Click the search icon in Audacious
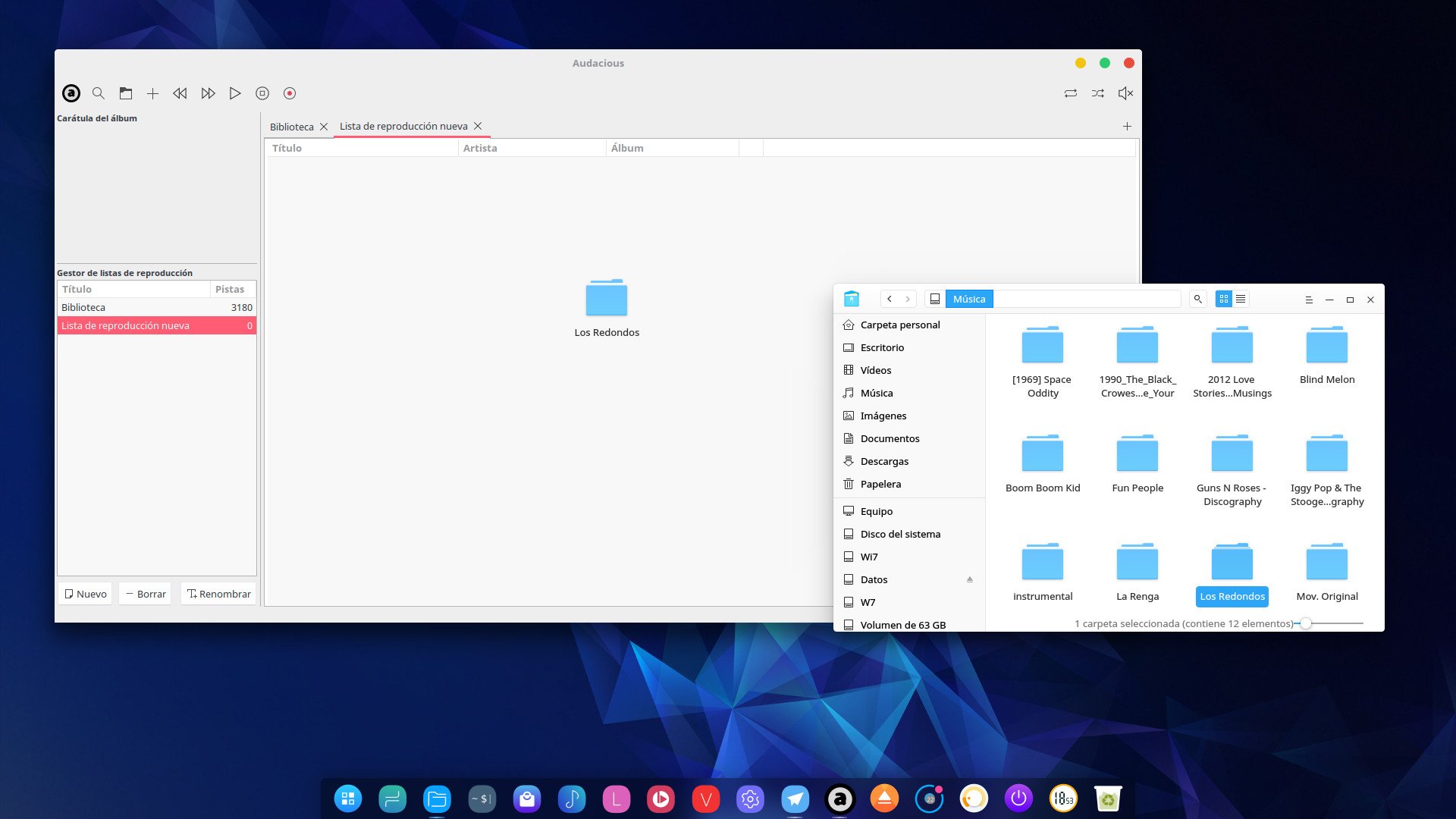This screenshot has height=819, width=1456. [98, 92]
